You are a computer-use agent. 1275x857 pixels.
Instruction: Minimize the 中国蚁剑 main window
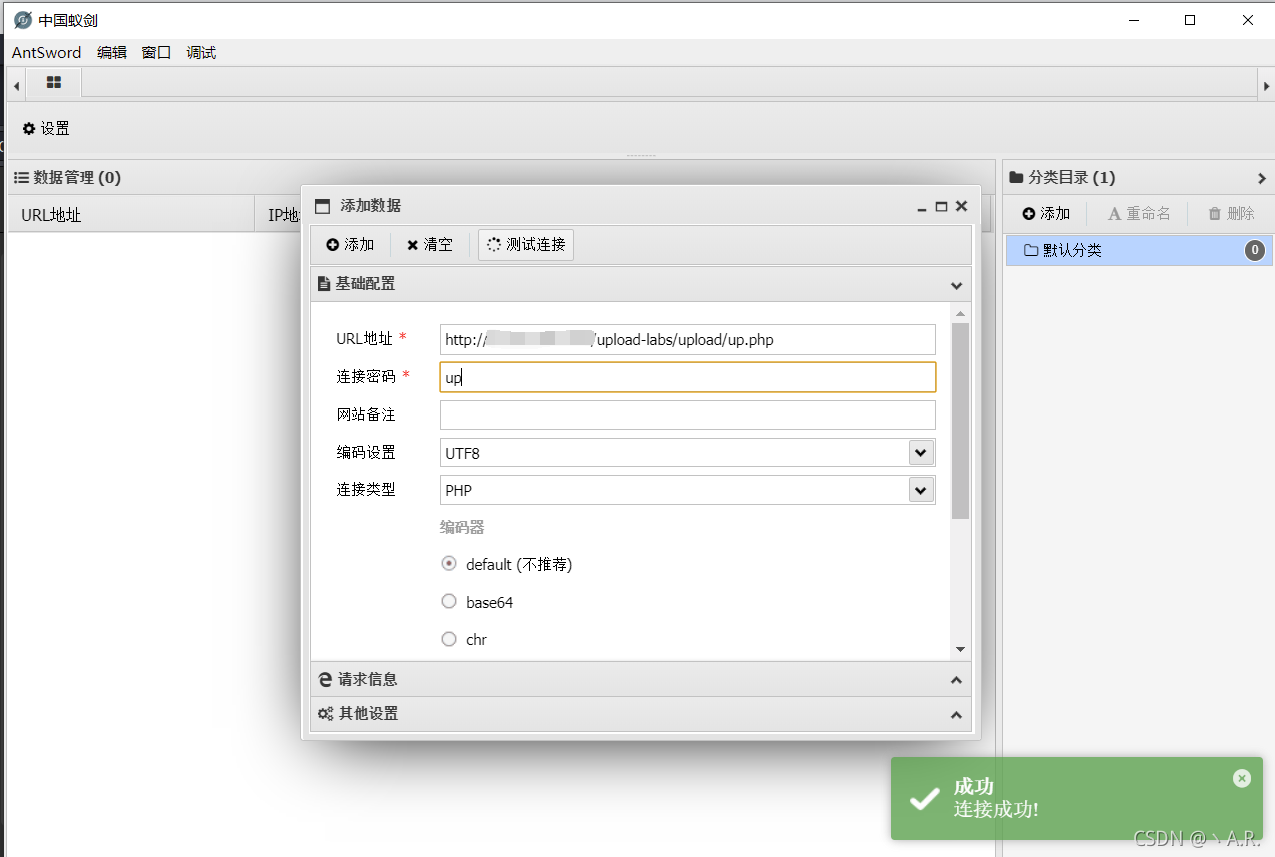click(1133, 20)
